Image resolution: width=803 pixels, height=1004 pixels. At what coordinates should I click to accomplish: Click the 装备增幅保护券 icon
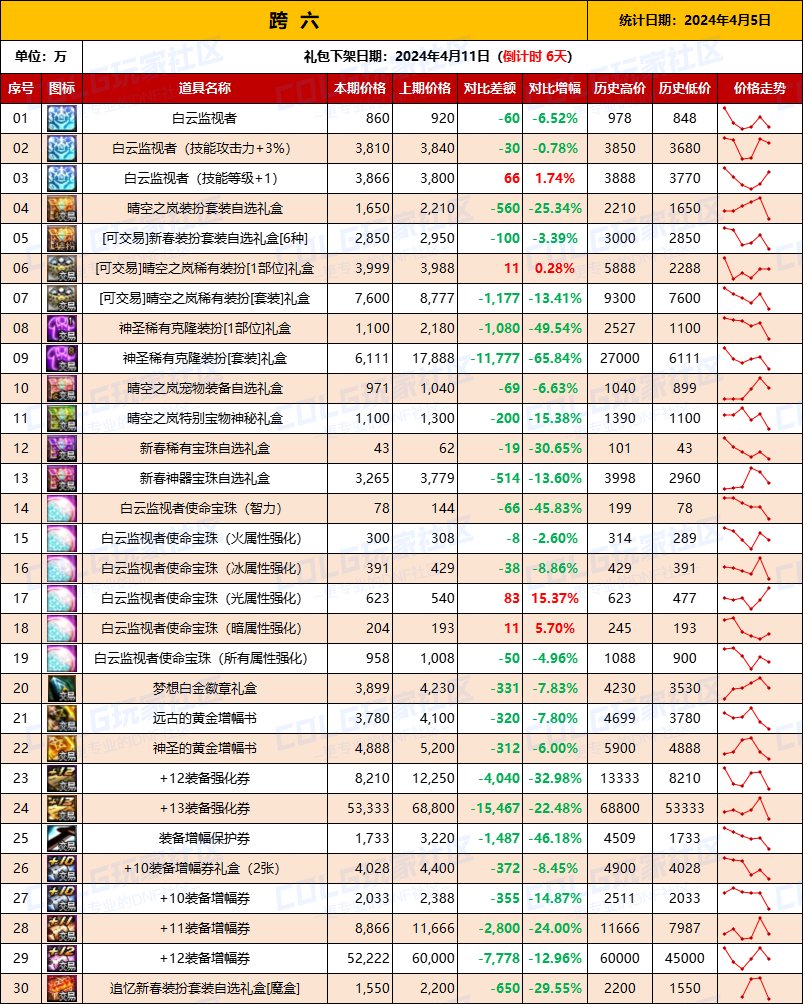(x=62, y=838)
